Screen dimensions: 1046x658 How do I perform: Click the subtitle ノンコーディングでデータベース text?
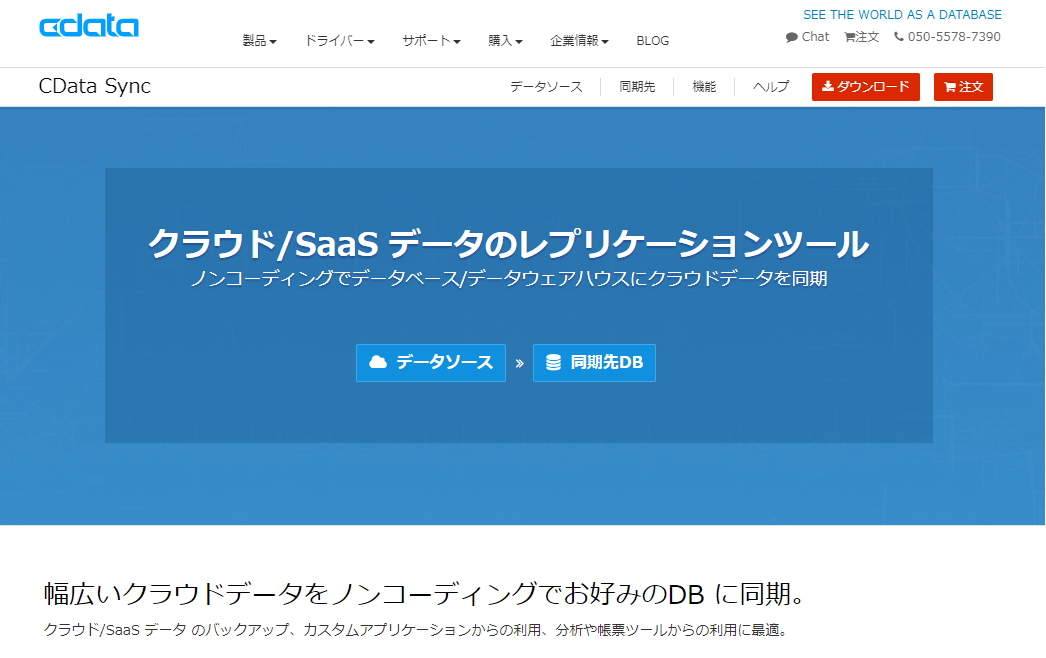point(509,278)
